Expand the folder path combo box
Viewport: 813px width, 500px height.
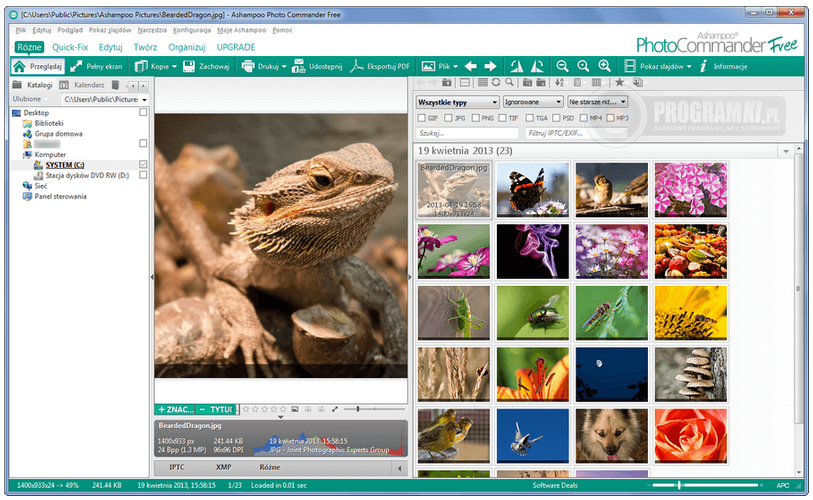[x=144, y=100]
